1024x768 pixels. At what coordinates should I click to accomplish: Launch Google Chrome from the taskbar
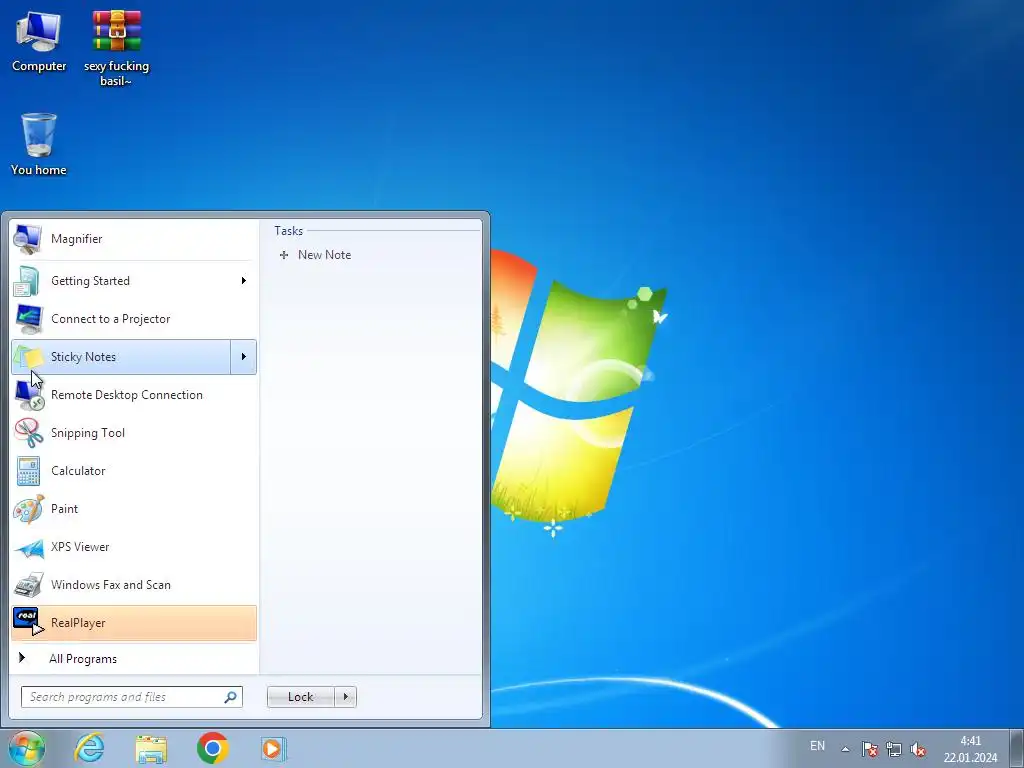[212, 748]
